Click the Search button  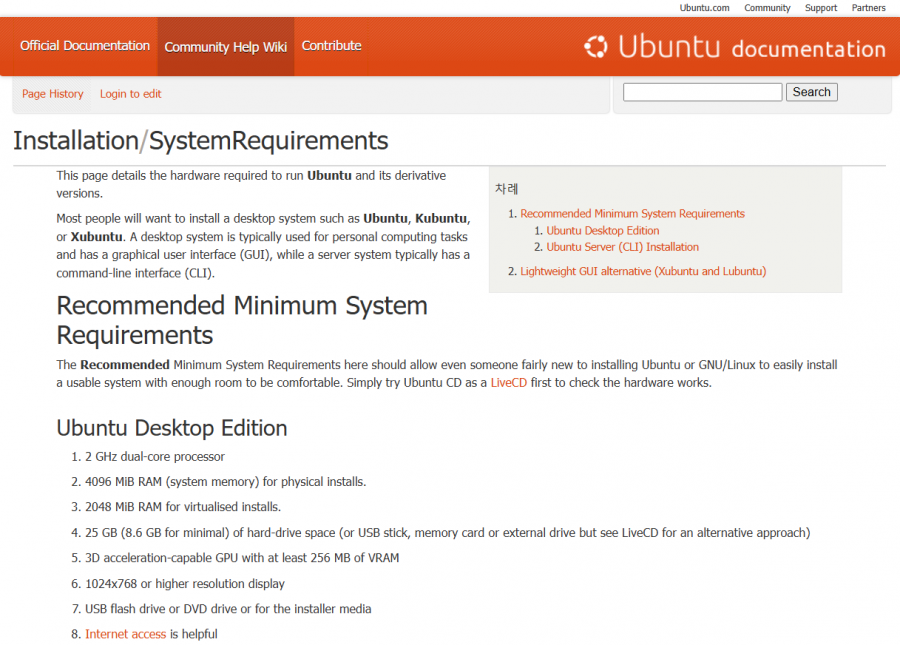(812, 92)
